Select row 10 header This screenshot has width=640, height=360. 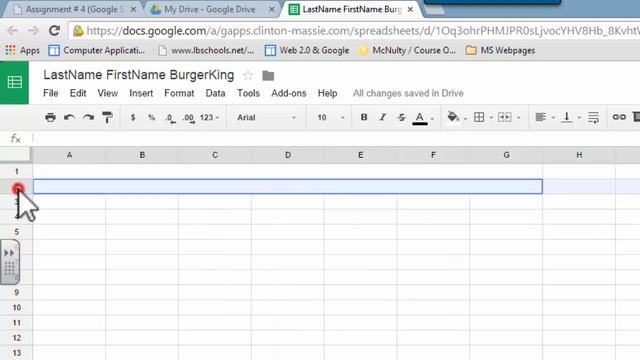(x=16, y=307)
